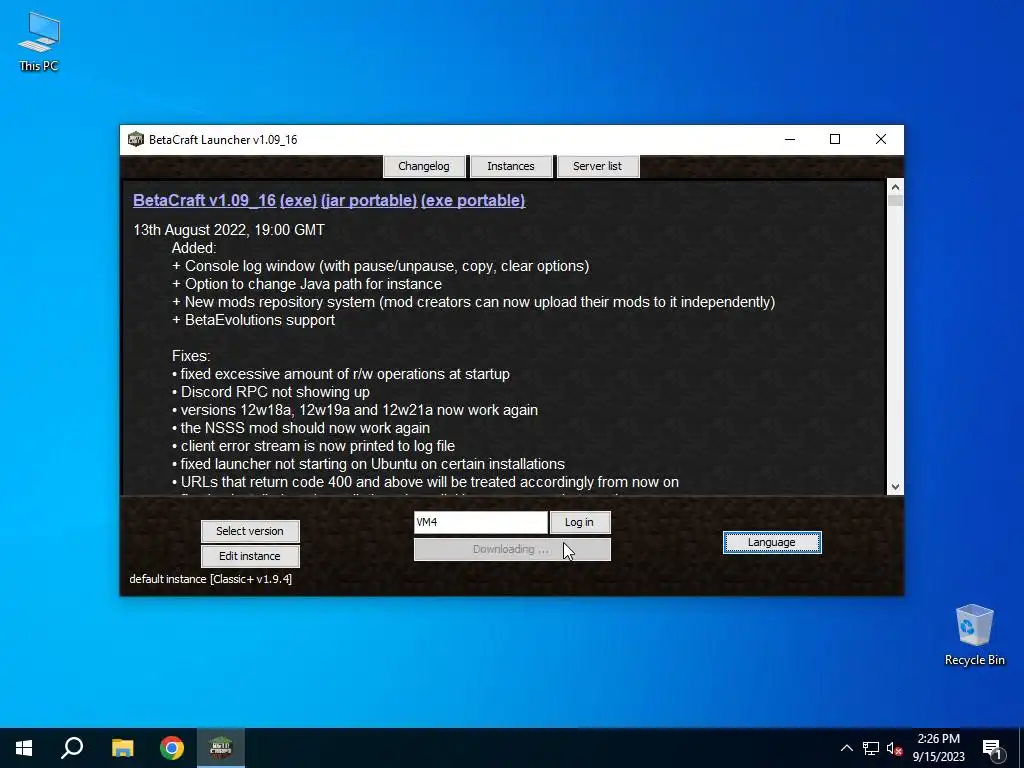
Task: Click the Log in button
Action: (x=579, y=522)
